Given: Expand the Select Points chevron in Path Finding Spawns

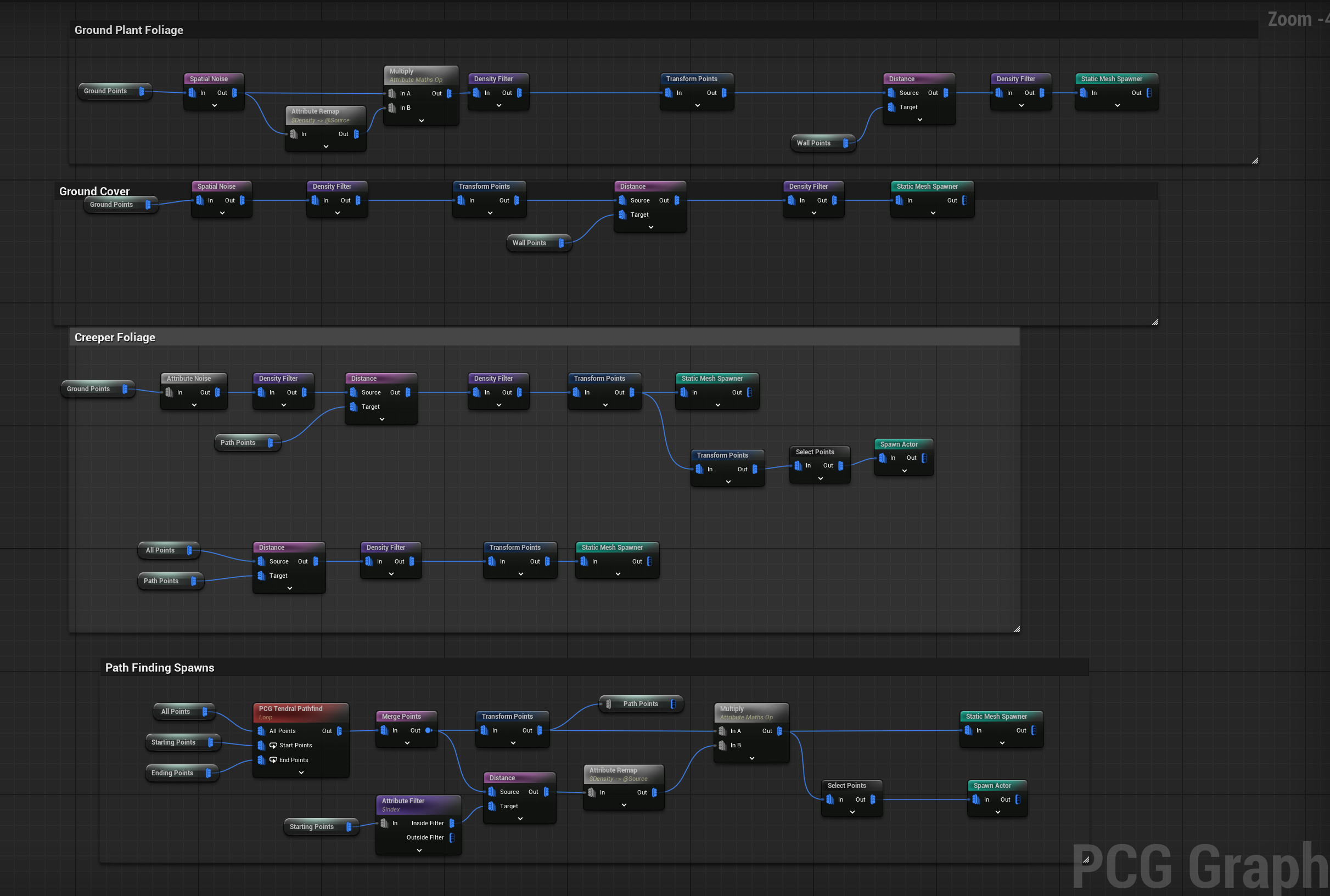Looking at the screenshot, I should tap(852, 812).
